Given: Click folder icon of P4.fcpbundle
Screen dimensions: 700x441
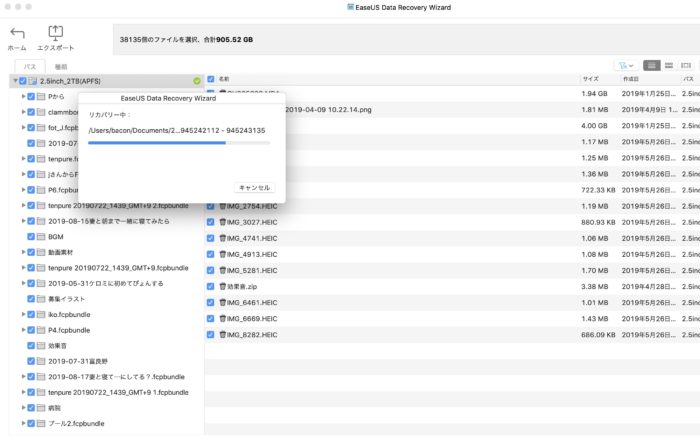Looking at the screenshot, I should [41, 330].
